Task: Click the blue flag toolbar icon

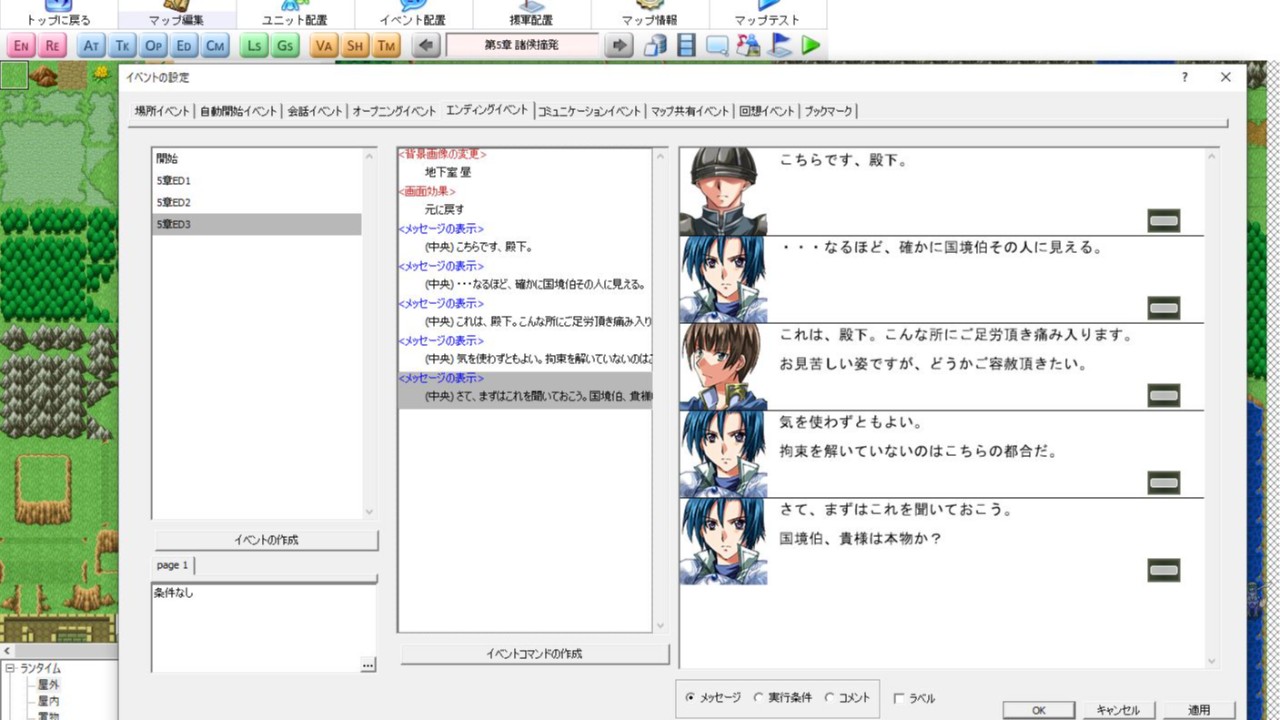Action: coord(780,46)
